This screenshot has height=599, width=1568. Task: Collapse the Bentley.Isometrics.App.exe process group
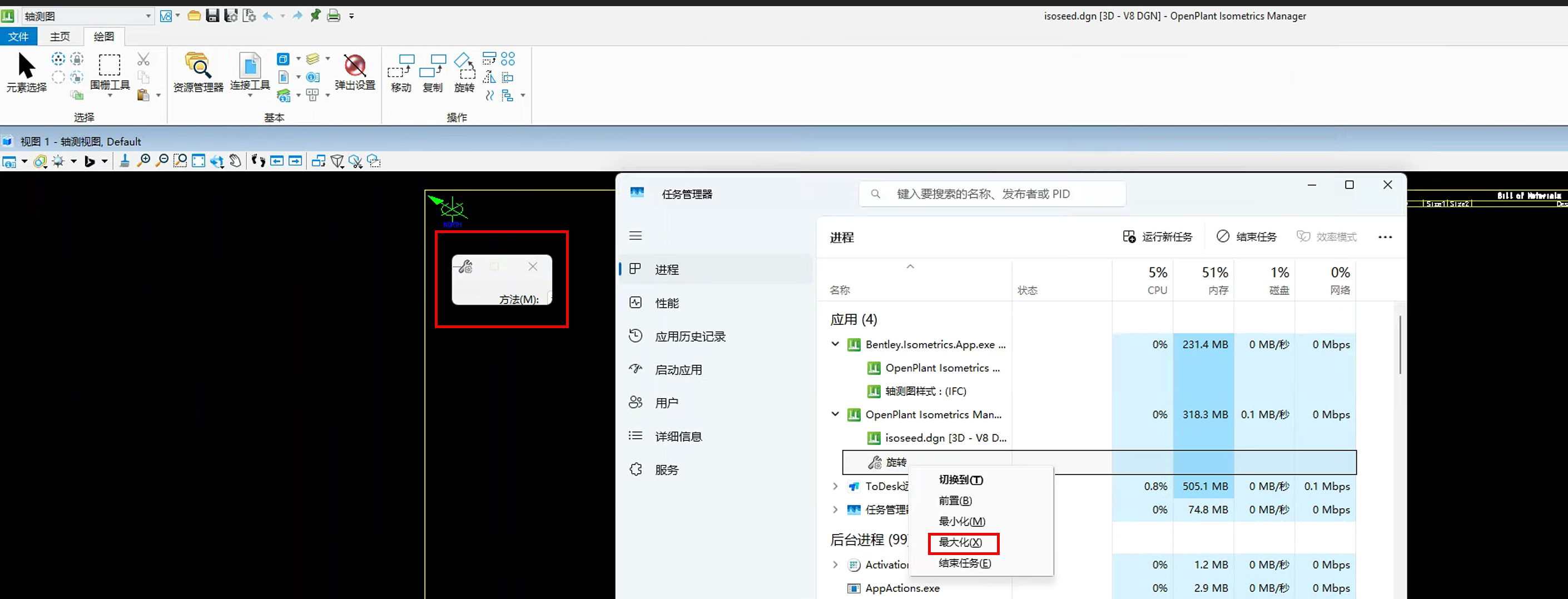pyautogui.click(x=835, y=344)
